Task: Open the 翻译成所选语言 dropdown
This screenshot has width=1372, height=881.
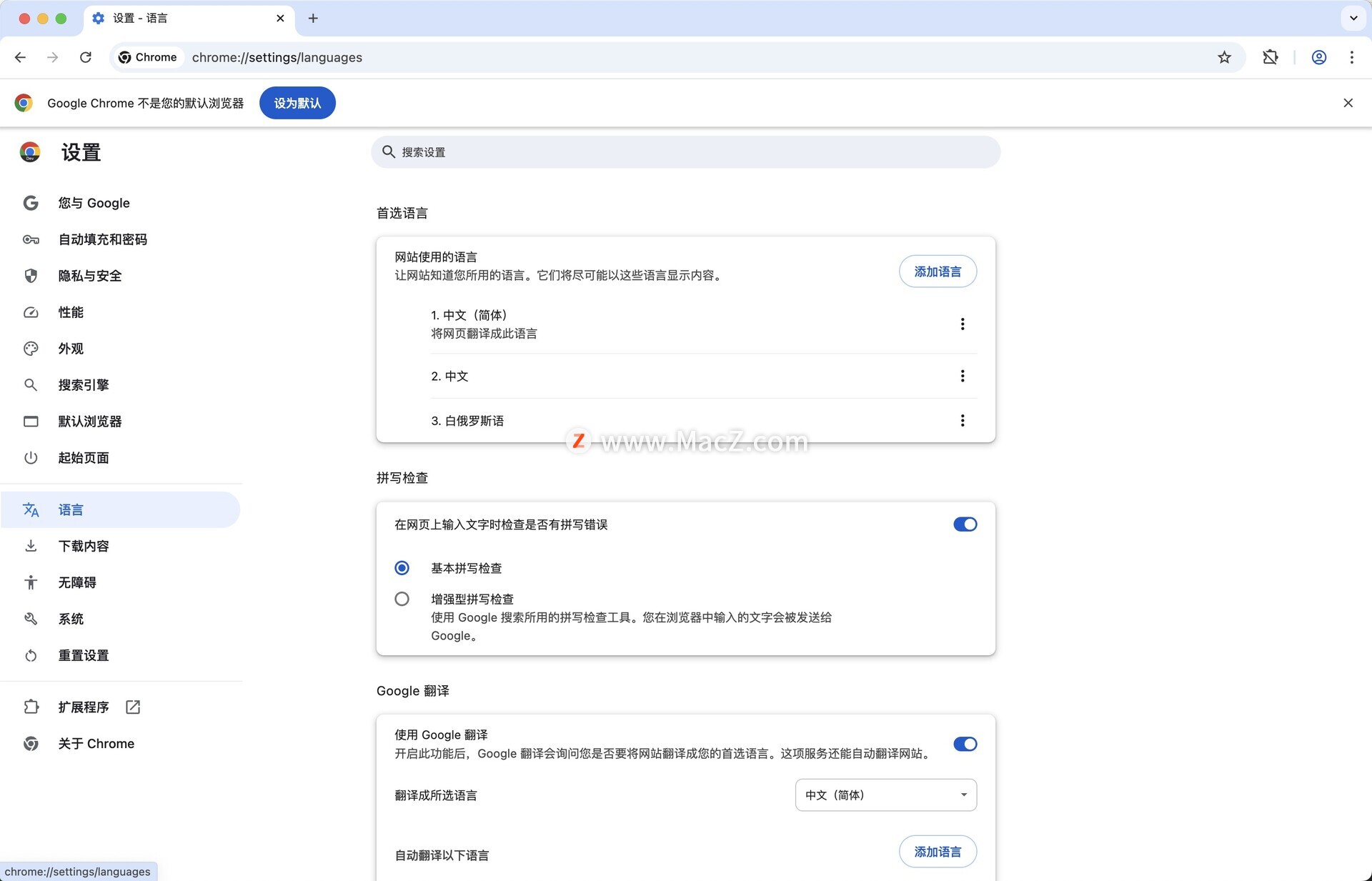Action: click(885, 795)
